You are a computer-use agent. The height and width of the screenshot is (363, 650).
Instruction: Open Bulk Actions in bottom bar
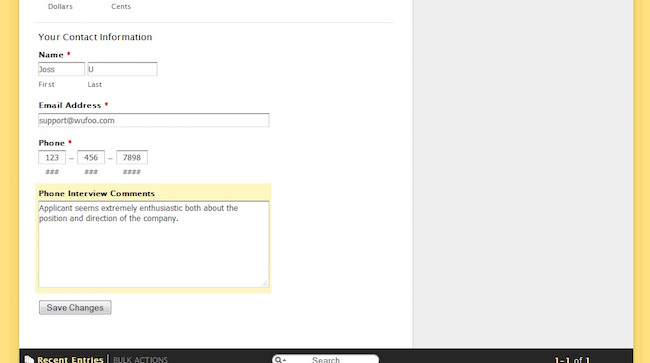[140, 360]
